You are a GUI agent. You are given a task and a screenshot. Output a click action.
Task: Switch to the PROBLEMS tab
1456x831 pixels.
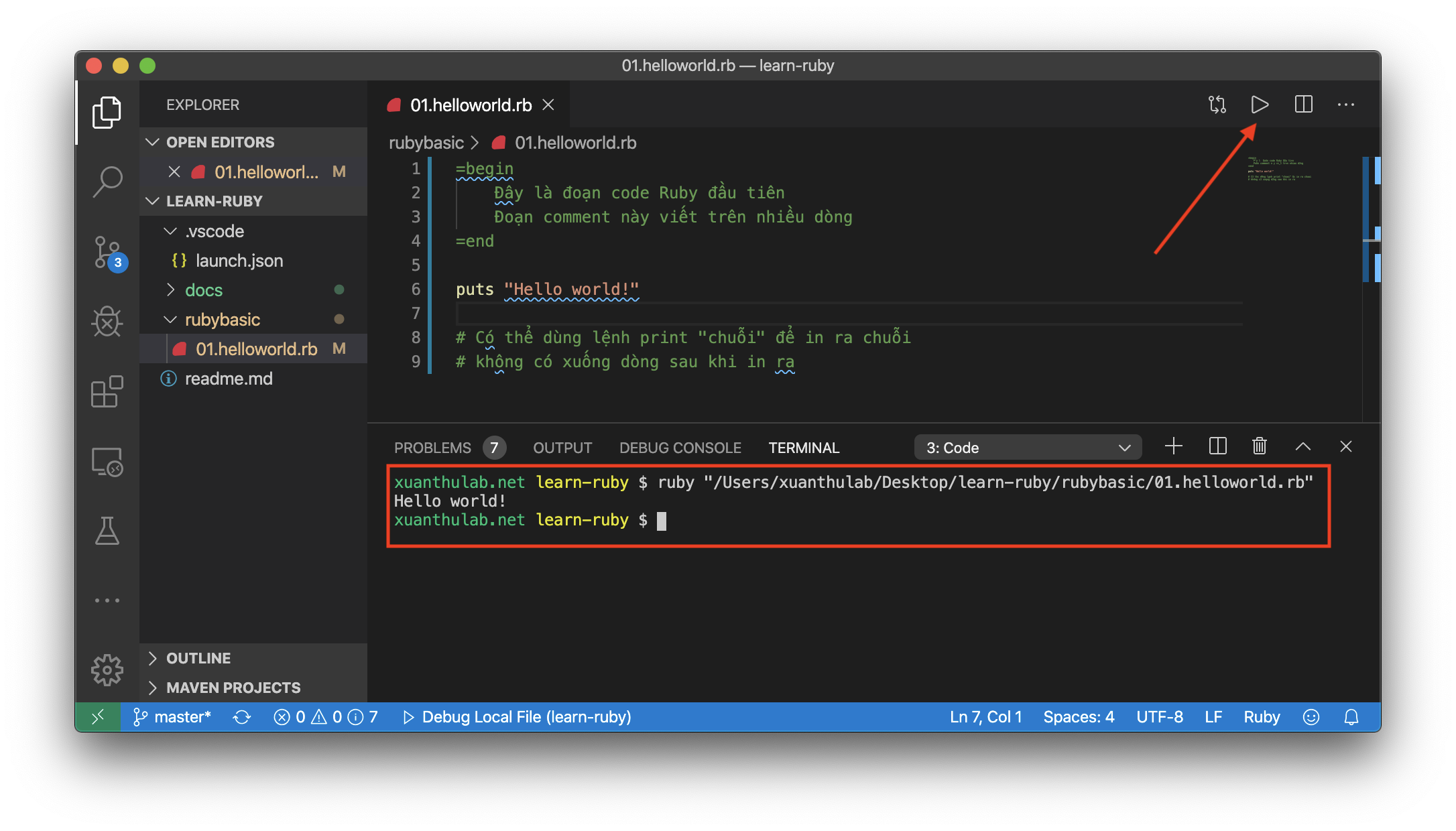point(432,448)
